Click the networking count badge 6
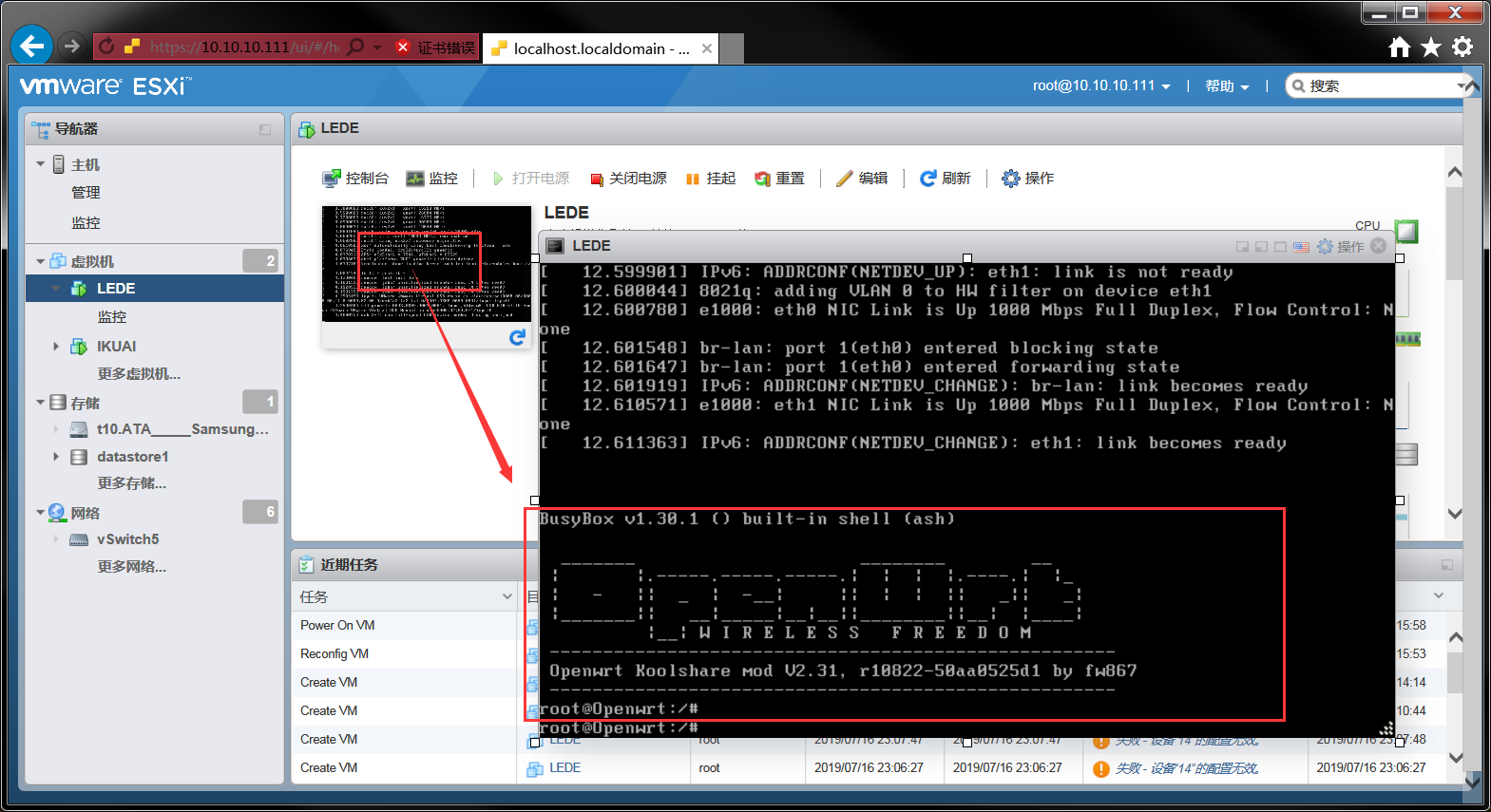The image size is (1491, 812). coord(260,512)
